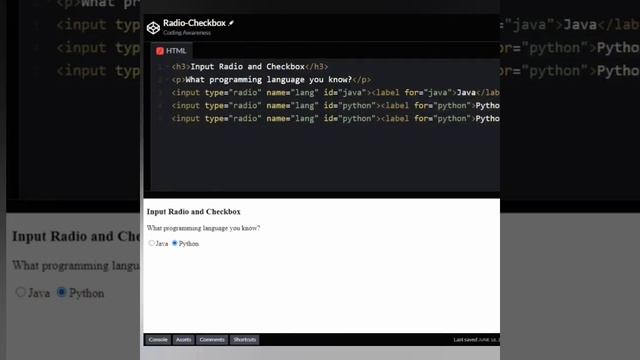This screenshot has width=640, height=360.
Task: Open the Assets panel
Action: click(x=183, y=340)
